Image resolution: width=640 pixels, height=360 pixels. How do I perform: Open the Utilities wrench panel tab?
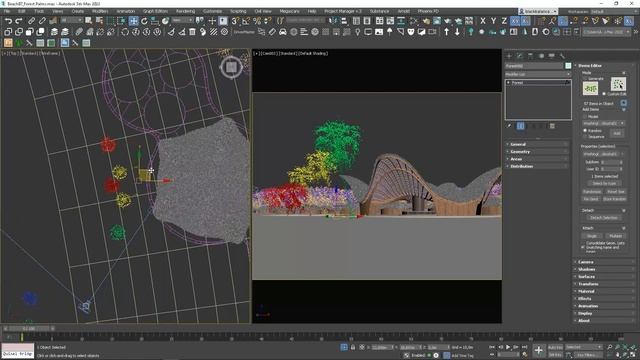pyautogui.click(x=562, y=56)
